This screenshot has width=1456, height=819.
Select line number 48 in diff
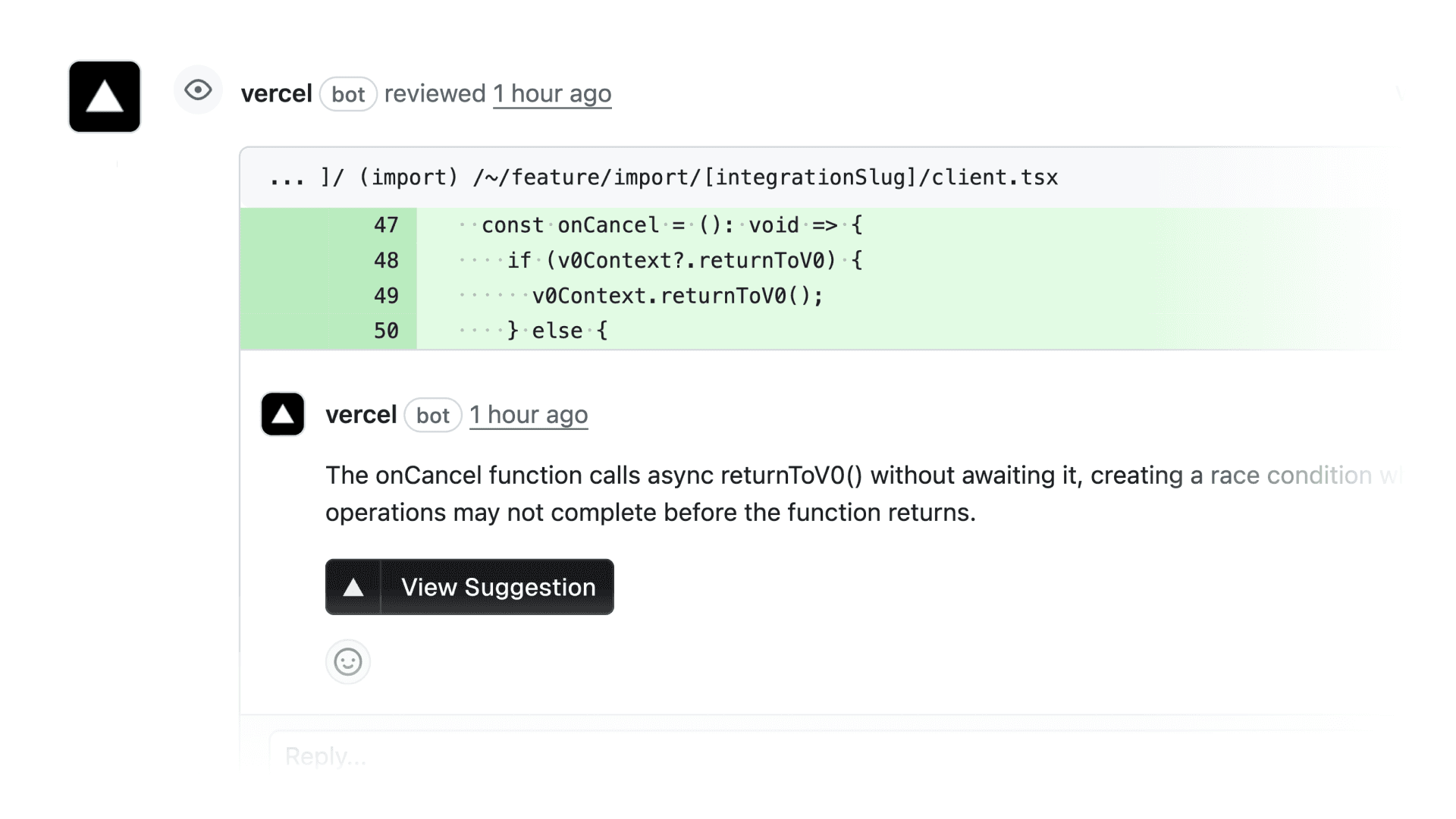pyautogui.click(x=386, y=261)
